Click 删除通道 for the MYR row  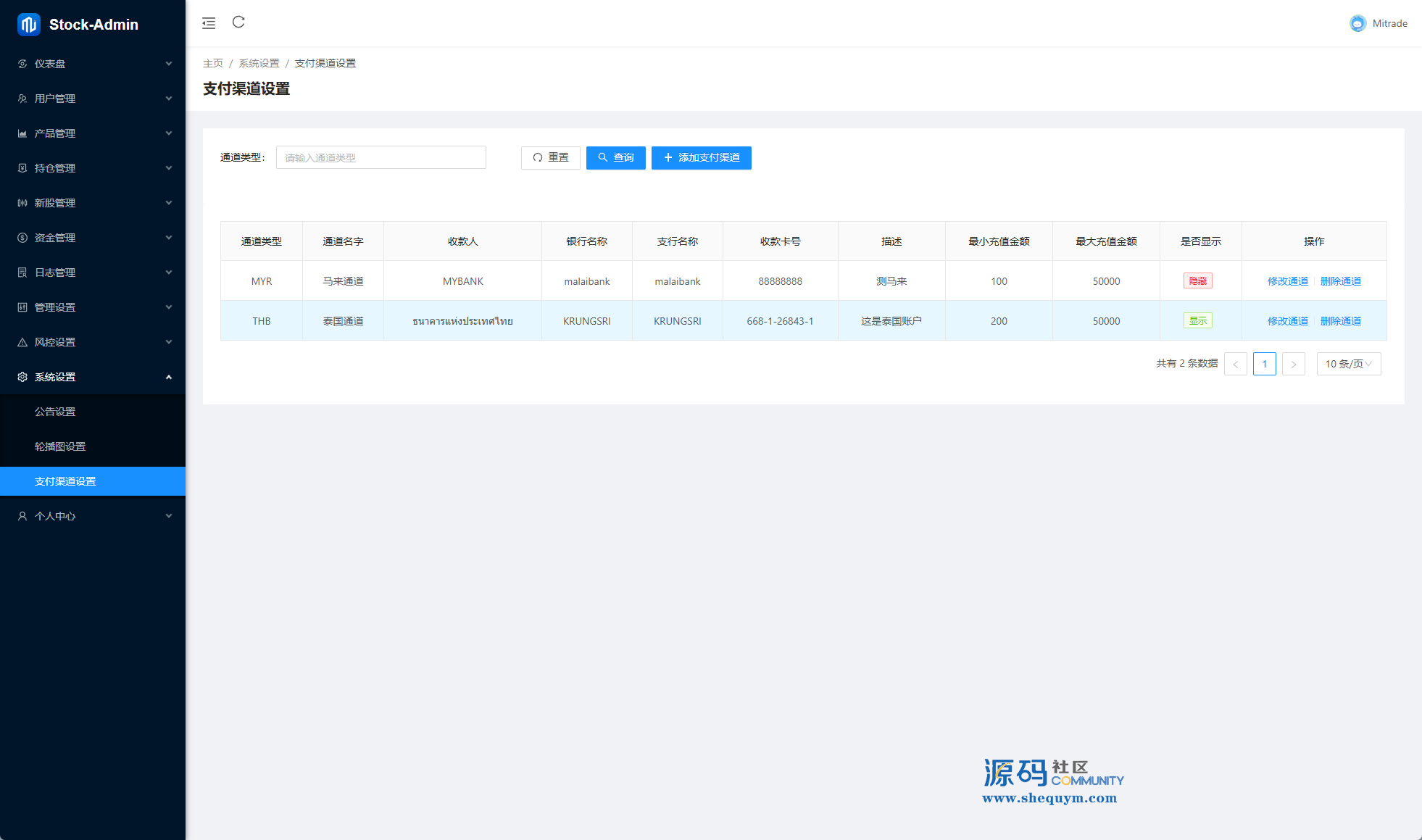tap(1340, 281)
